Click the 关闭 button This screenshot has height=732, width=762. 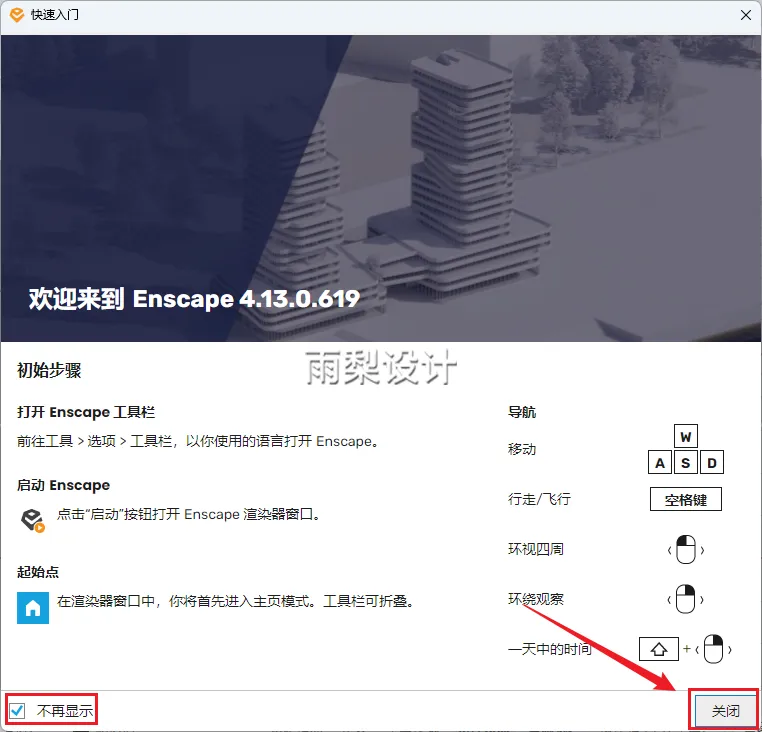tap(725, 711)
